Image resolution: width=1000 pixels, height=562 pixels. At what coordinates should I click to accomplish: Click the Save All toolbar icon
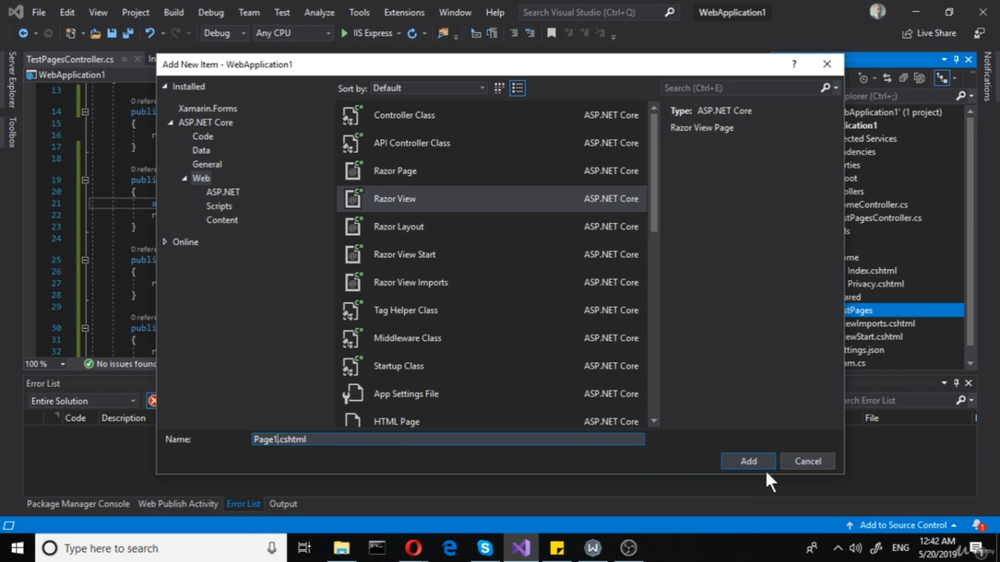tap(128, 33)
